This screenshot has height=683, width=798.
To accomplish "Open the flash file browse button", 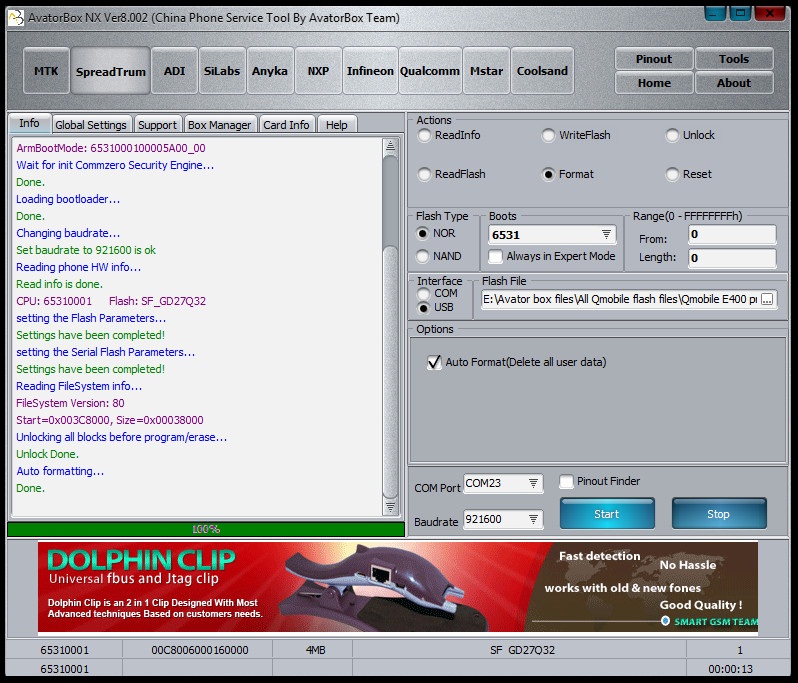I will coord(767,299).
